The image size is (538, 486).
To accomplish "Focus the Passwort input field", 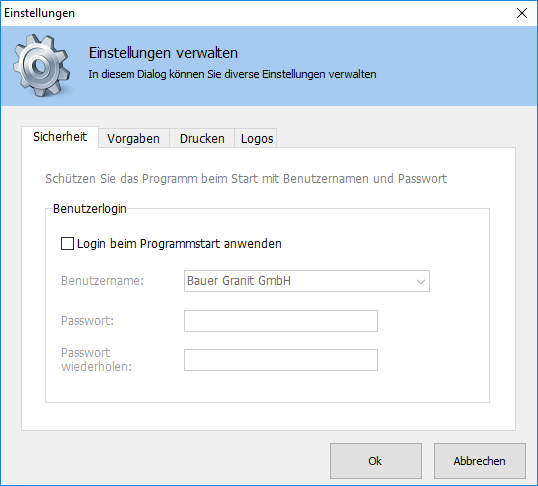I will 281,321.
